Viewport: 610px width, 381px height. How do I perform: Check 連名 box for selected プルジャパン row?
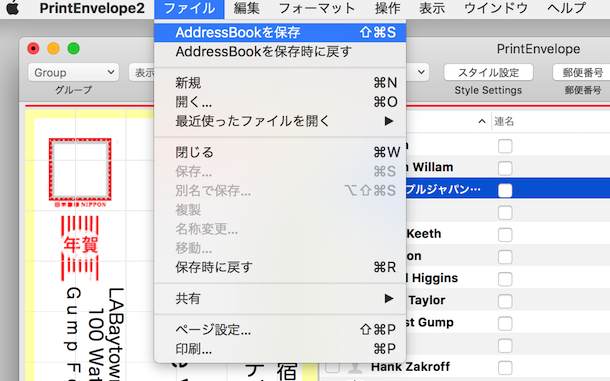[x=505, y=190]
